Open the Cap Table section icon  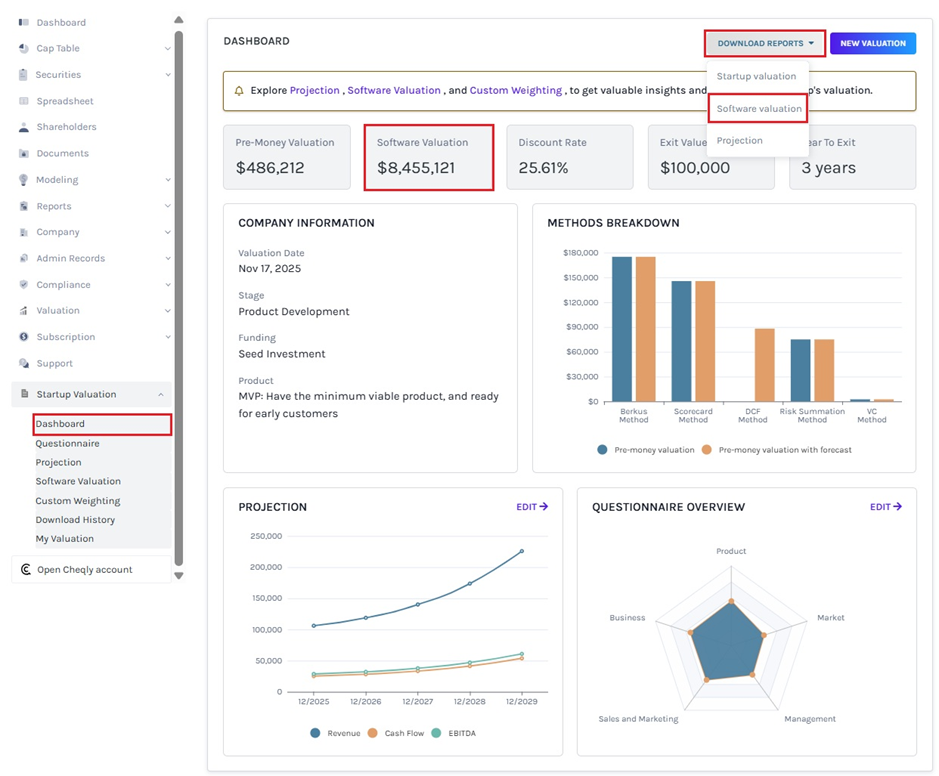pyautogui.click(x=22, y=48)
